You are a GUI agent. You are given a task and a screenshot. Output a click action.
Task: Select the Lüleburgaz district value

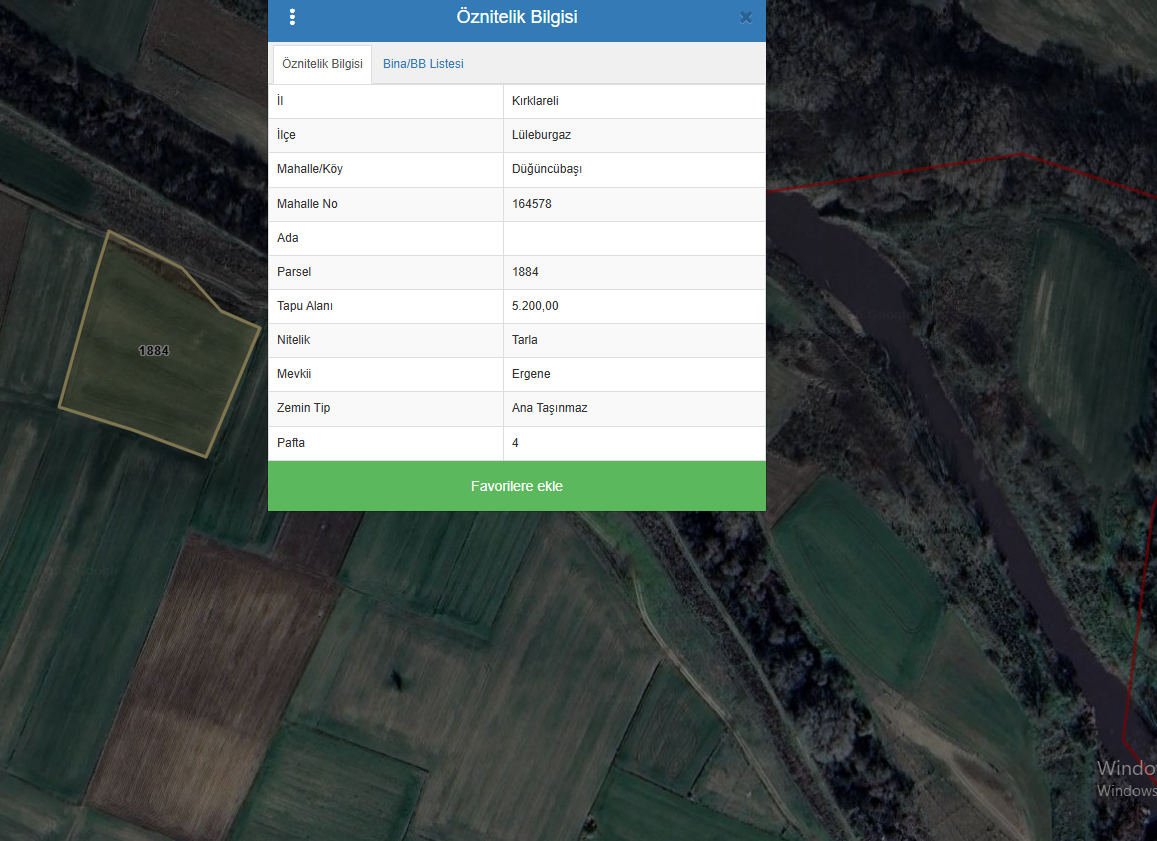(541, 135)
